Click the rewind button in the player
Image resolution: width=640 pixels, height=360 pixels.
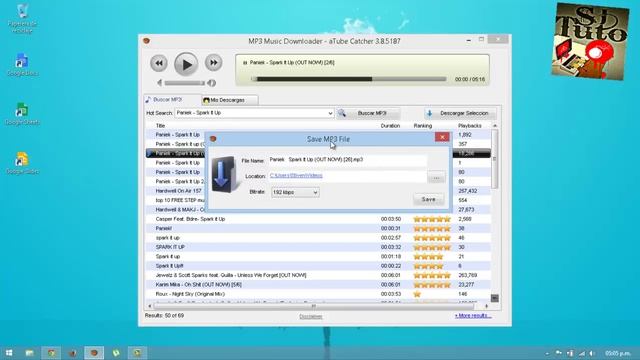click(159, 63)
